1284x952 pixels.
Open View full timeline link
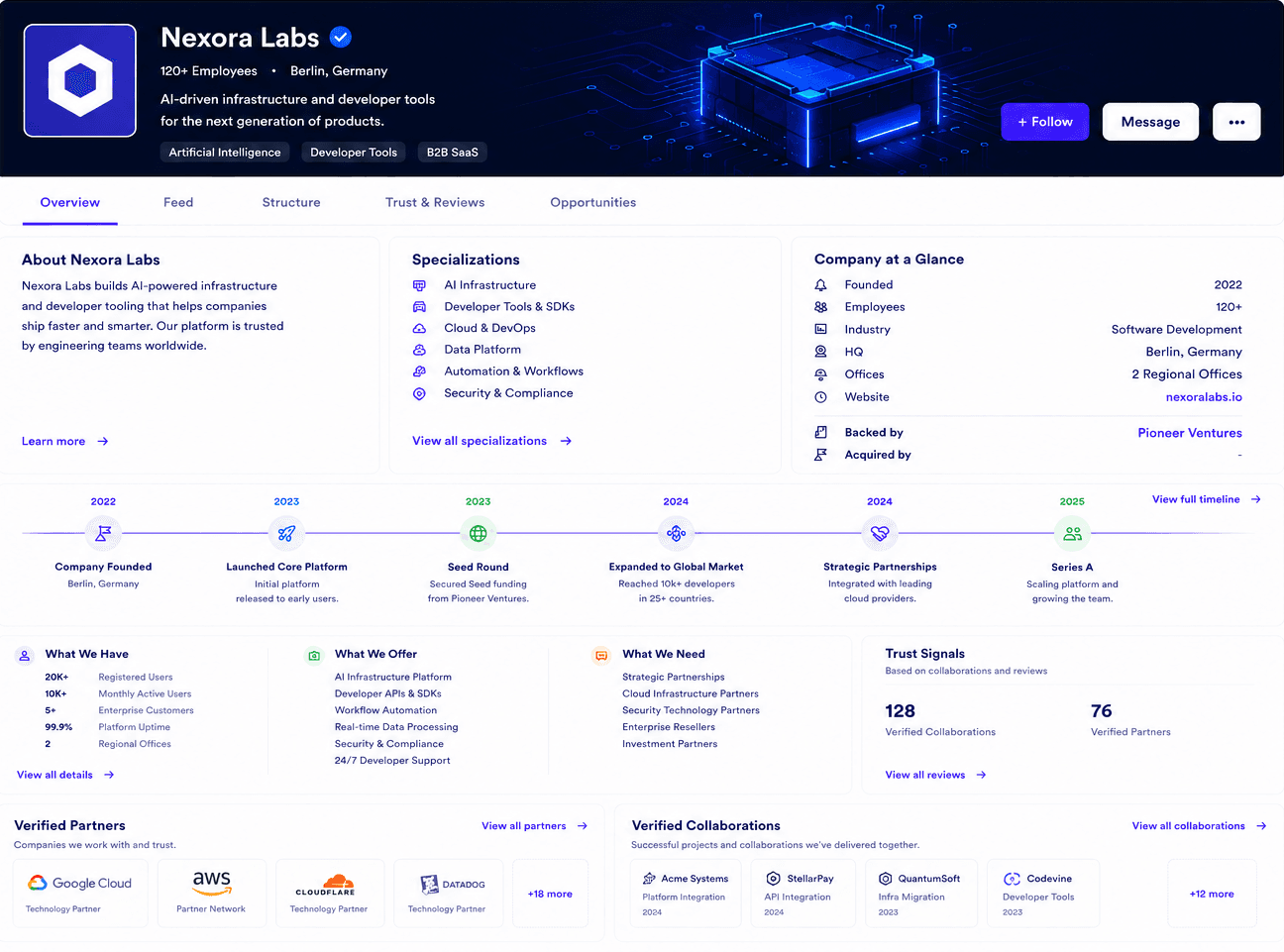1207,499
